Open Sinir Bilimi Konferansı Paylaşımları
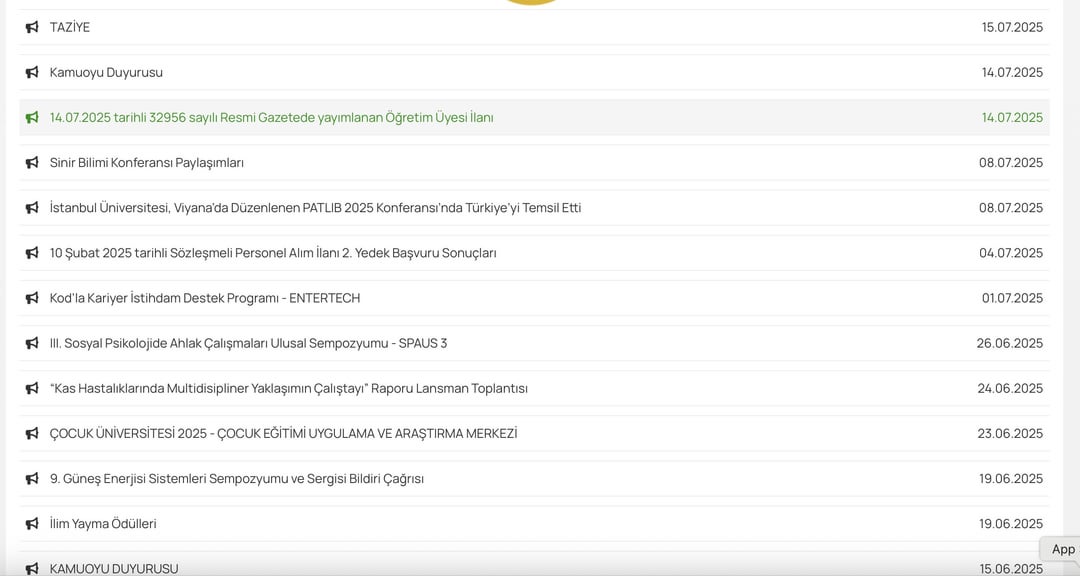Viewport: 1080px width, 576px height. tap(147, 163)
